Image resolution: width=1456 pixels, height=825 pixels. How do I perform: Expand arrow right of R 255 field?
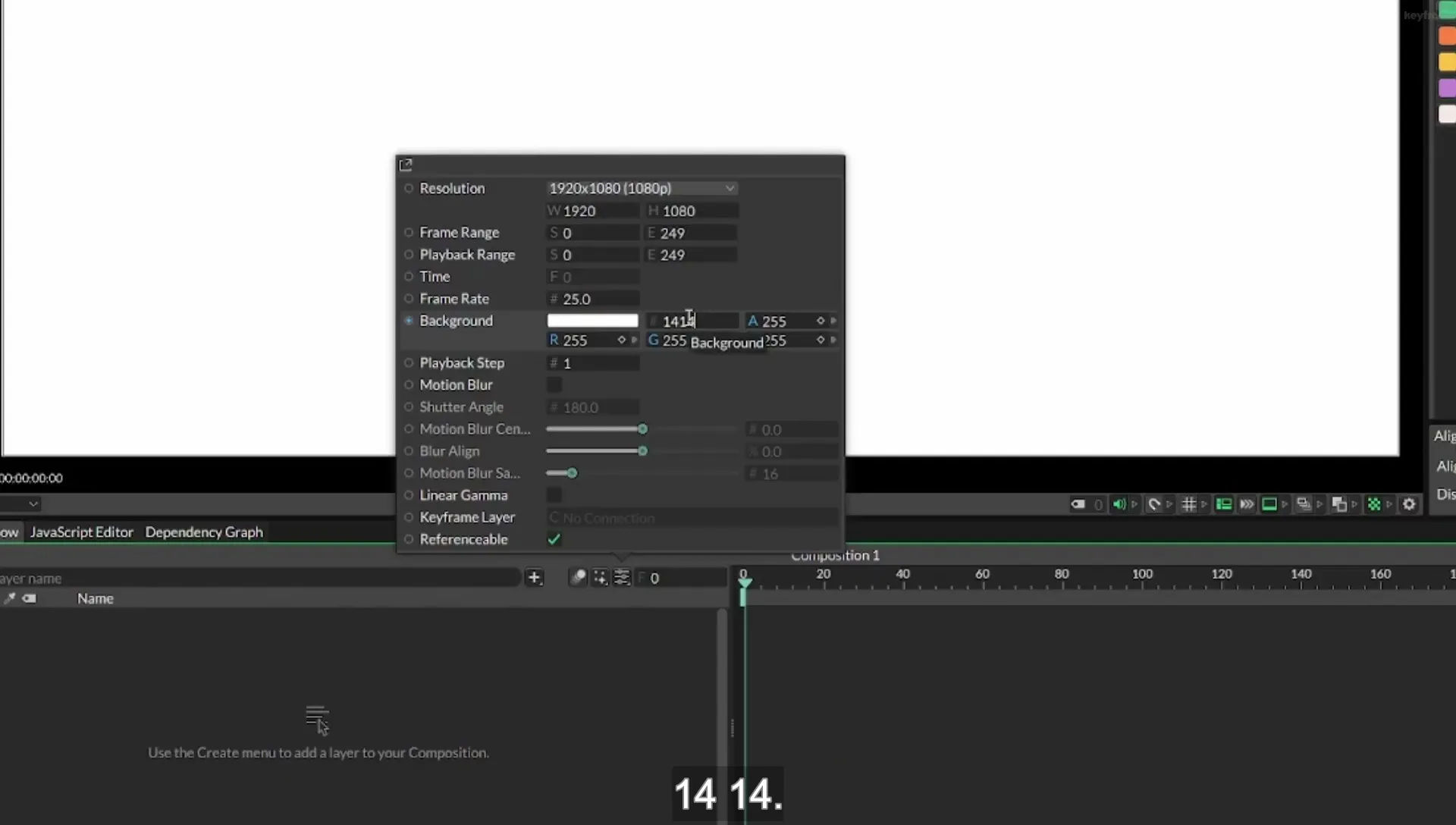click(635, 340)
